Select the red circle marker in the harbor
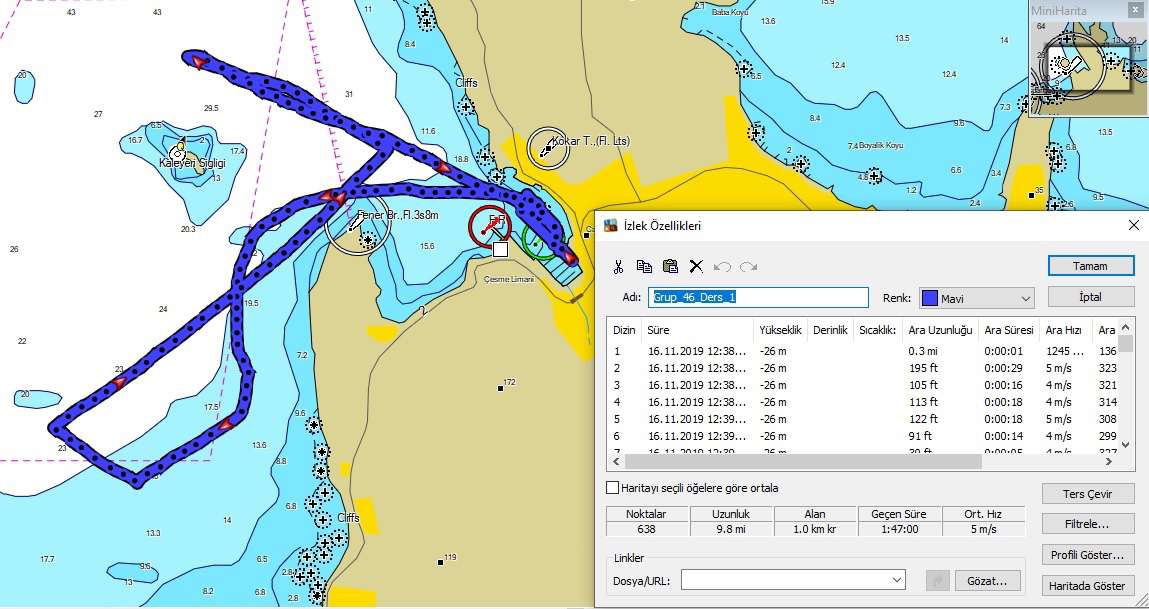The height and width of the screenshot is (609, 1149). pos(491,228)
